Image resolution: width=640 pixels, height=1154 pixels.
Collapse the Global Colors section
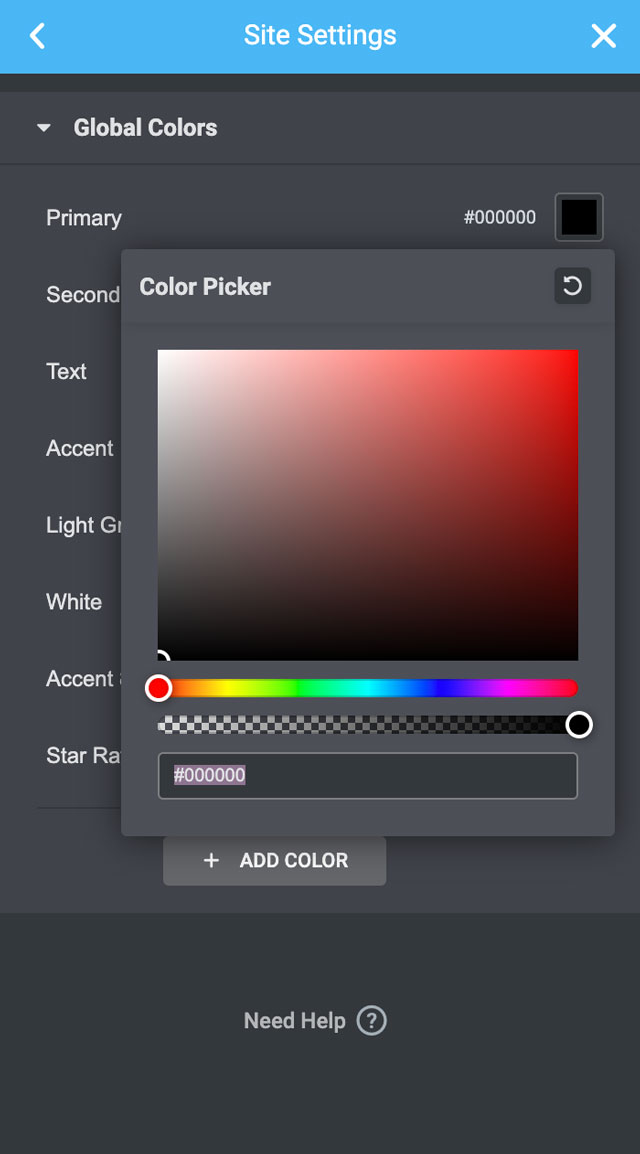[x=44, y=128]
